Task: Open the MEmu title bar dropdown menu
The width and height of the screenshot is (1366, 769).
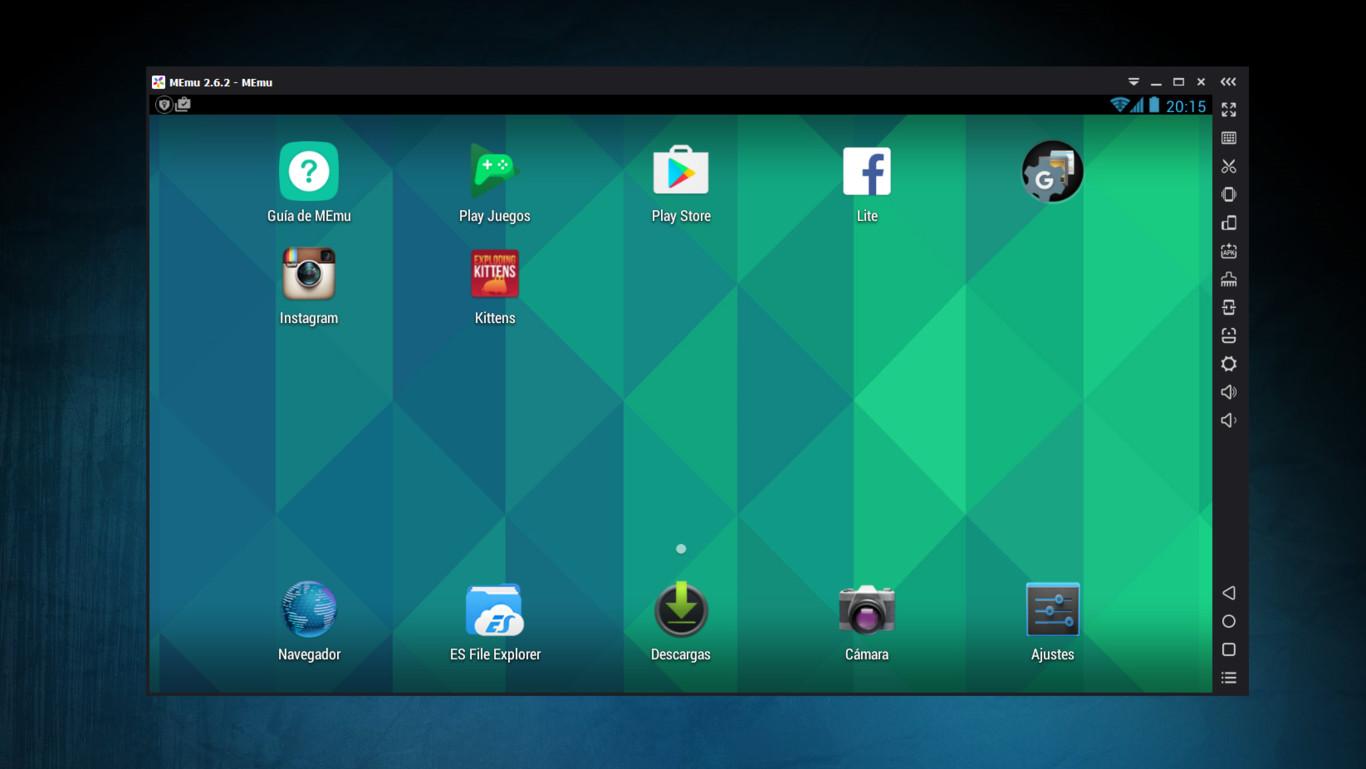Action: [x=1133, y=82]
